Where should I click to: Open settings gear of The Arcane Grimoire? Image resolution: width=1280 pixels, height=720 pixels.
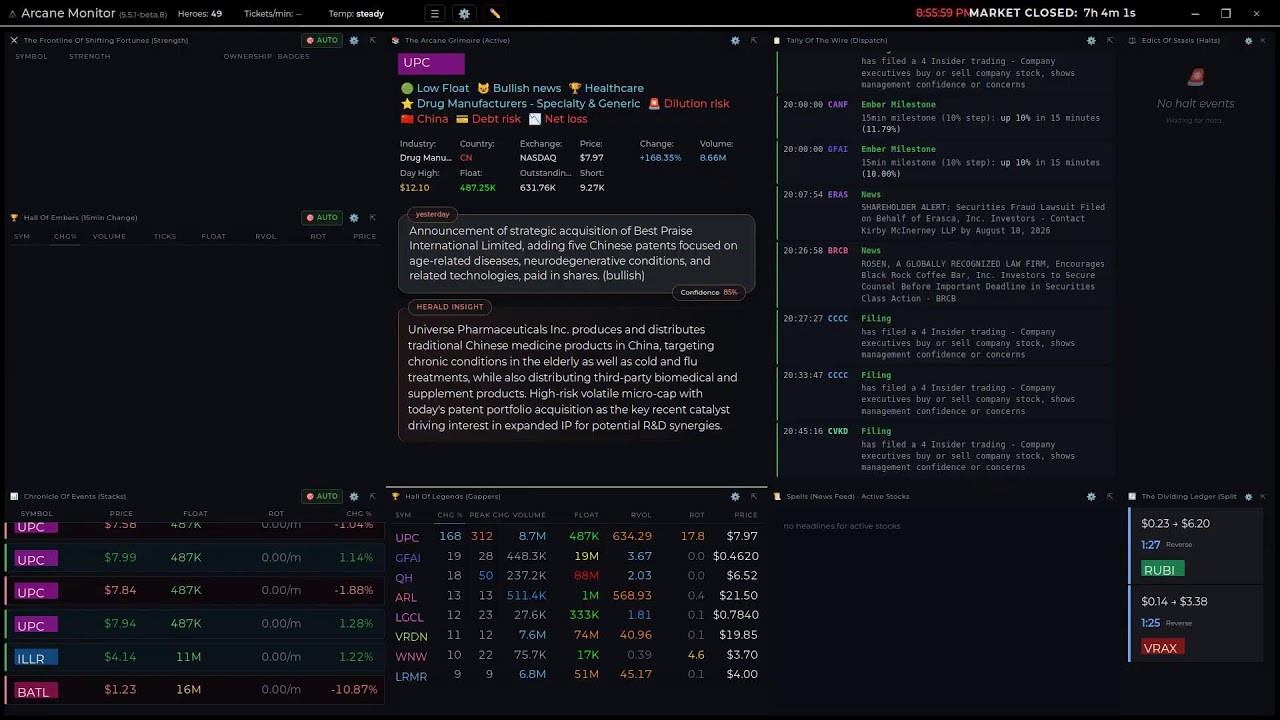(x=735, y=40)
